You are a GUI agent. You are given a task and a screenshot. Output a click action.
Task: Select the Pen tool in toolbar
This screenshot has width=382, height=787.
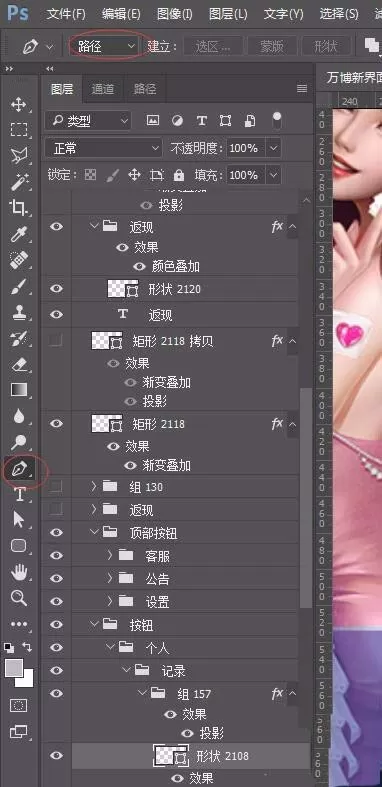(x=19, y=468)
